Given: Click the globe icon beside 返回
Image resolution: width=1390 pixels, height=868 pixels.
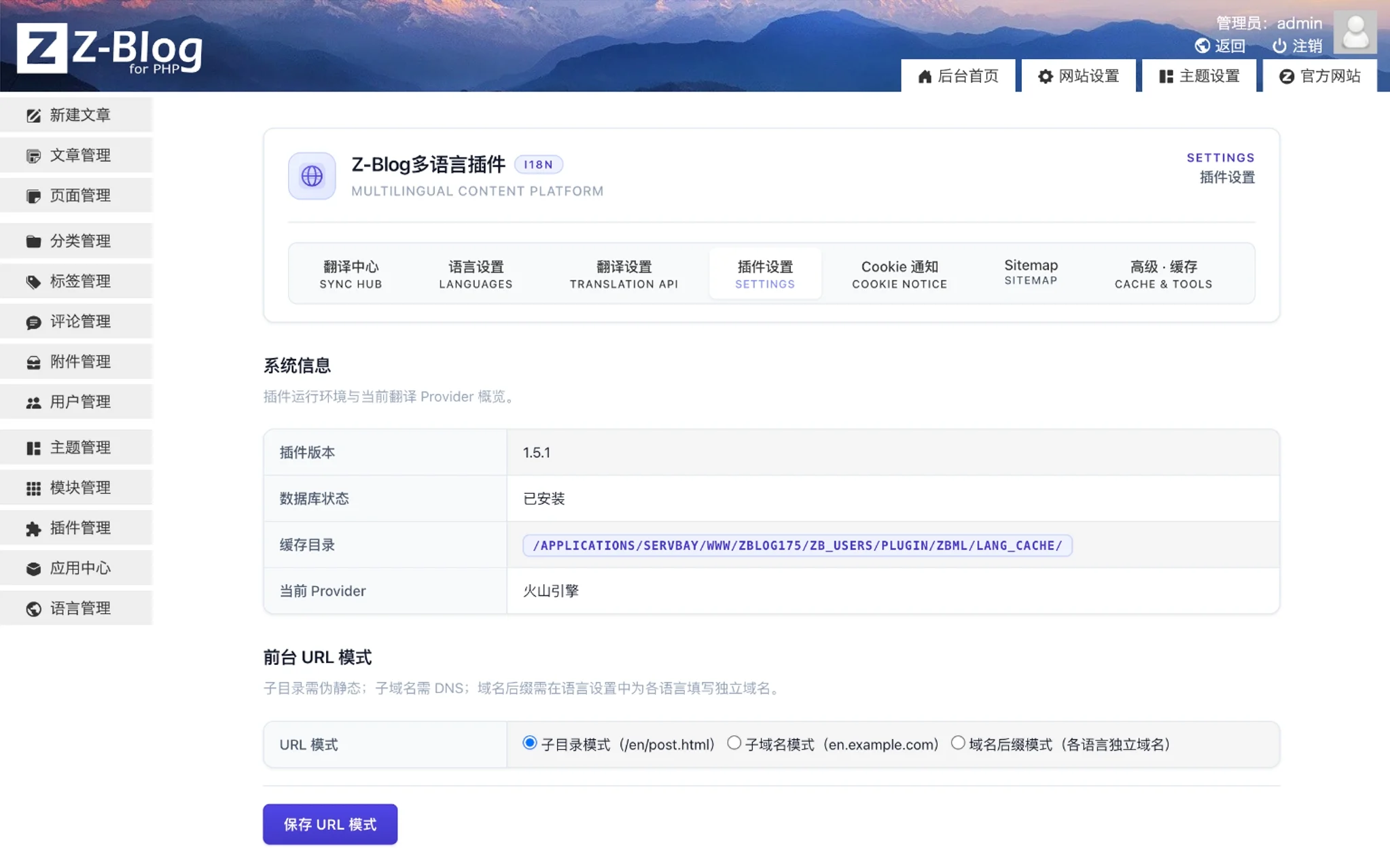Looking at the screenshot, I should tap(1202, 46).
